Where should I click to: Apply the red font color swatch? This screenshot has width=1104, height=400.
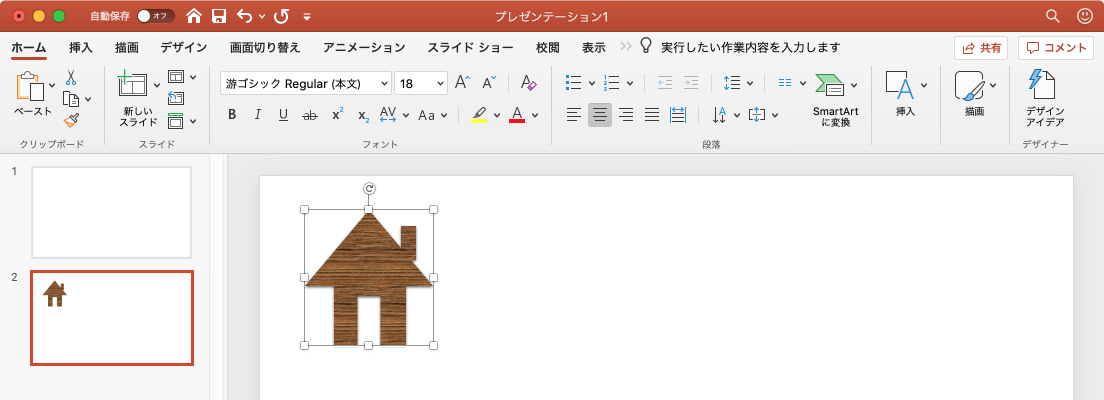[517, 115]
